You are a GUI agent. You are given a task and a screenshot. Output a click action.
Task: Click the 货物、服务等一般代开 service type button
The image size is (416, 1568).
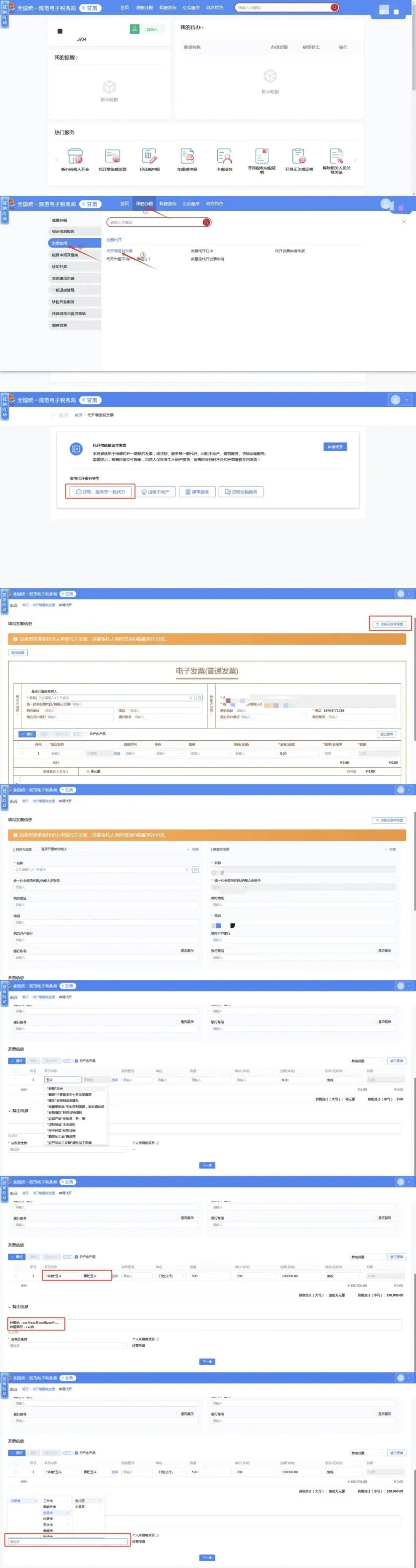[101, 492]
